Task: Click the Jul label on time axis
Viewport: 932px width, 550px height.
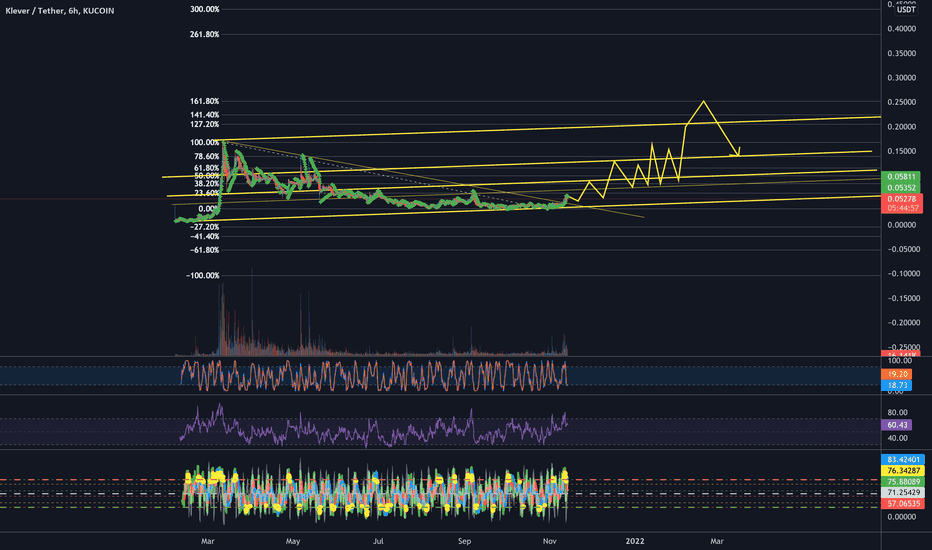Action: coord(378,541)
